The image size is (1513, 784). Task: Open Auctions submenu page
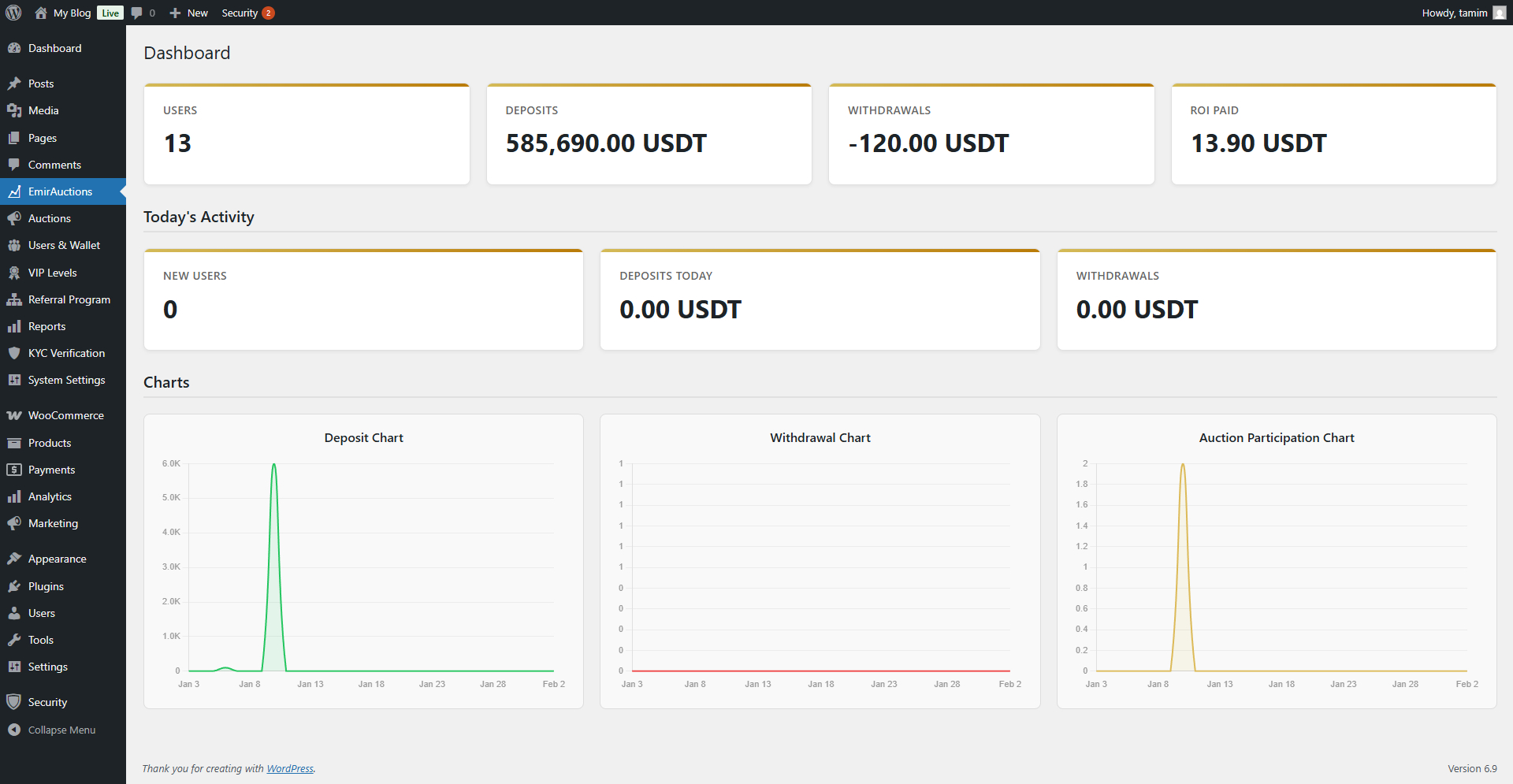pyautogui.click(x=63, y=218)
